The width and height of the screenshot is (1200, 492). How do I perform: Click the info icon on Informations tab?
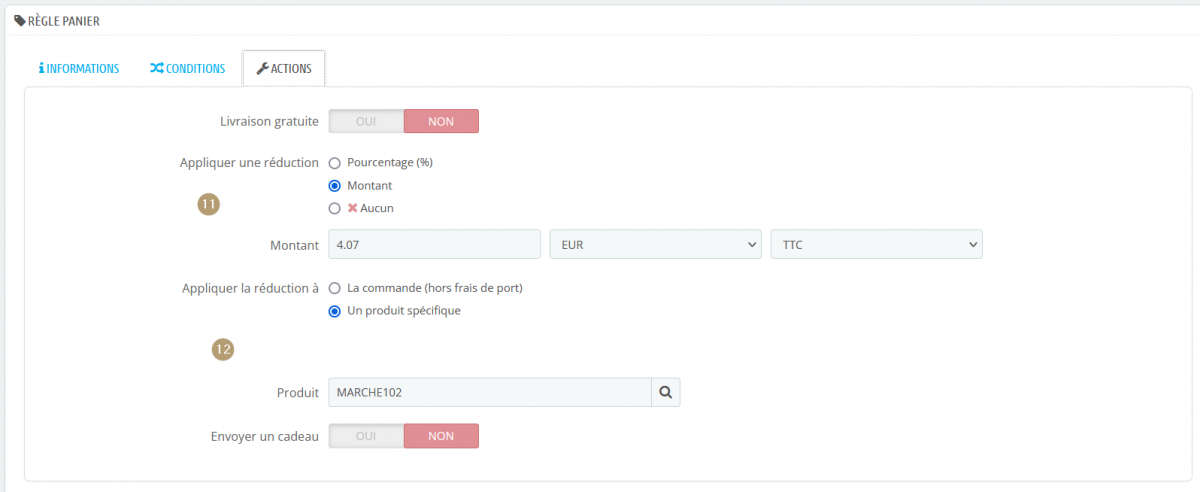click(41, 69)
